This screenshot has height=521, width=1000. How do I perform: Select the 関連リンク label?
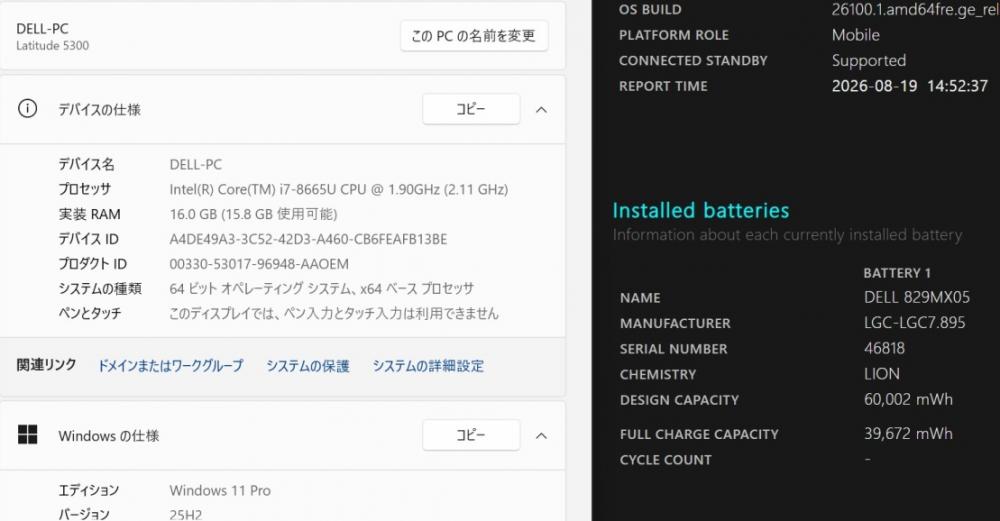(46, 365)
